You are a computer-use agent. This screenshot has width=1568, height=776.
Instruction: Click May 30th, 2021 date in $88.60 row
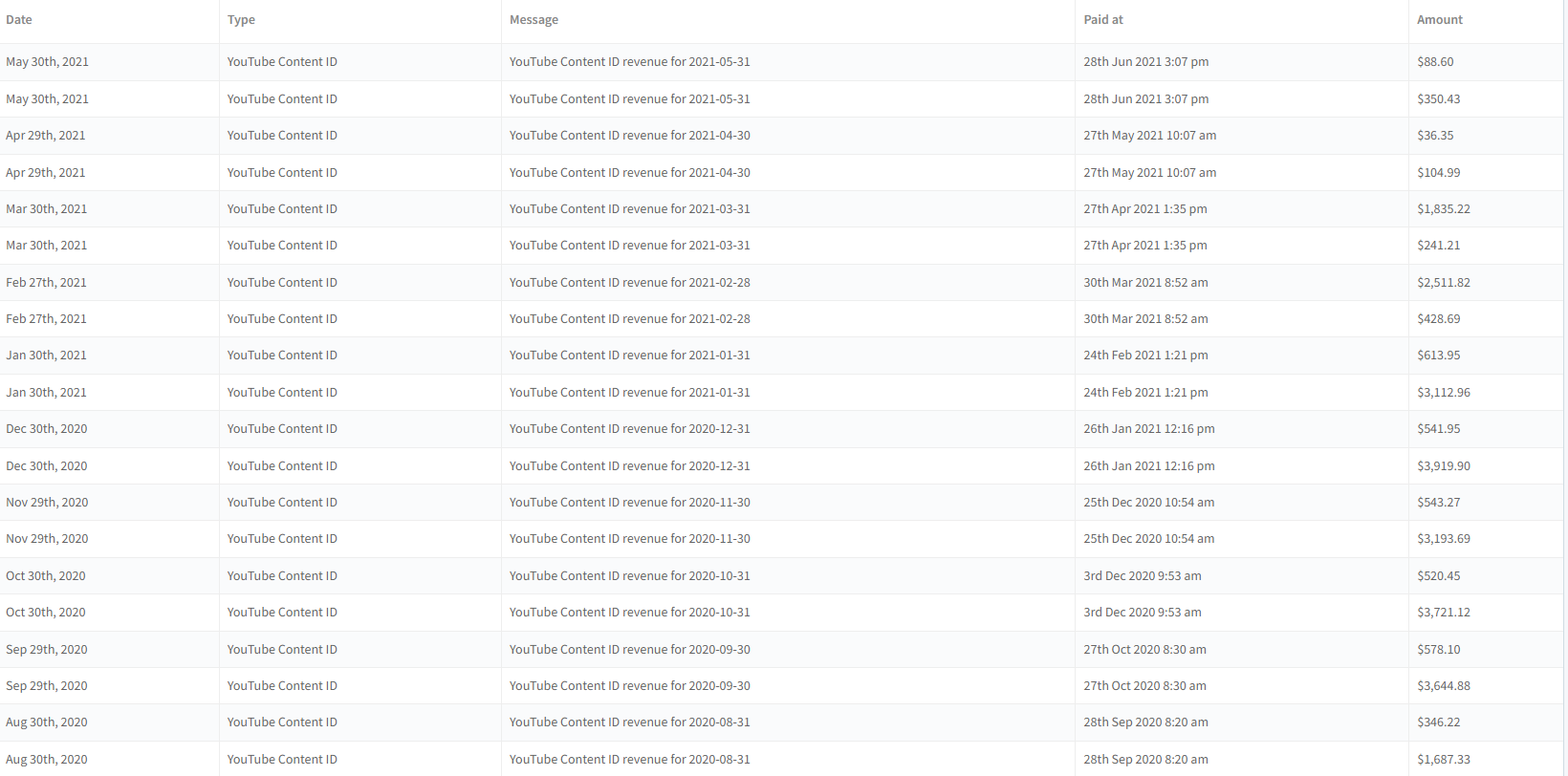(x=47, y=62)
